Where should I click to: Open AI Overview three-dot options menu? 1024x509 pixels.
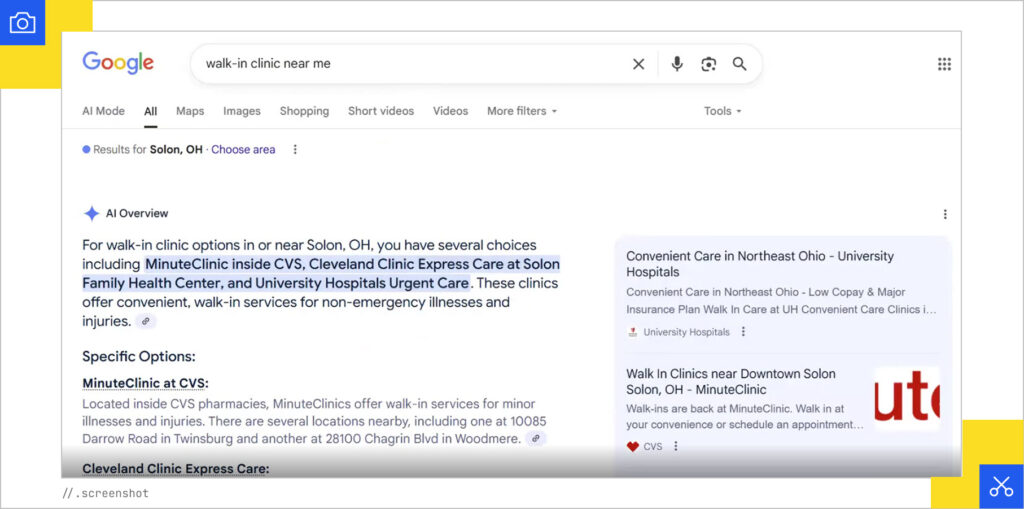(945, 214)
